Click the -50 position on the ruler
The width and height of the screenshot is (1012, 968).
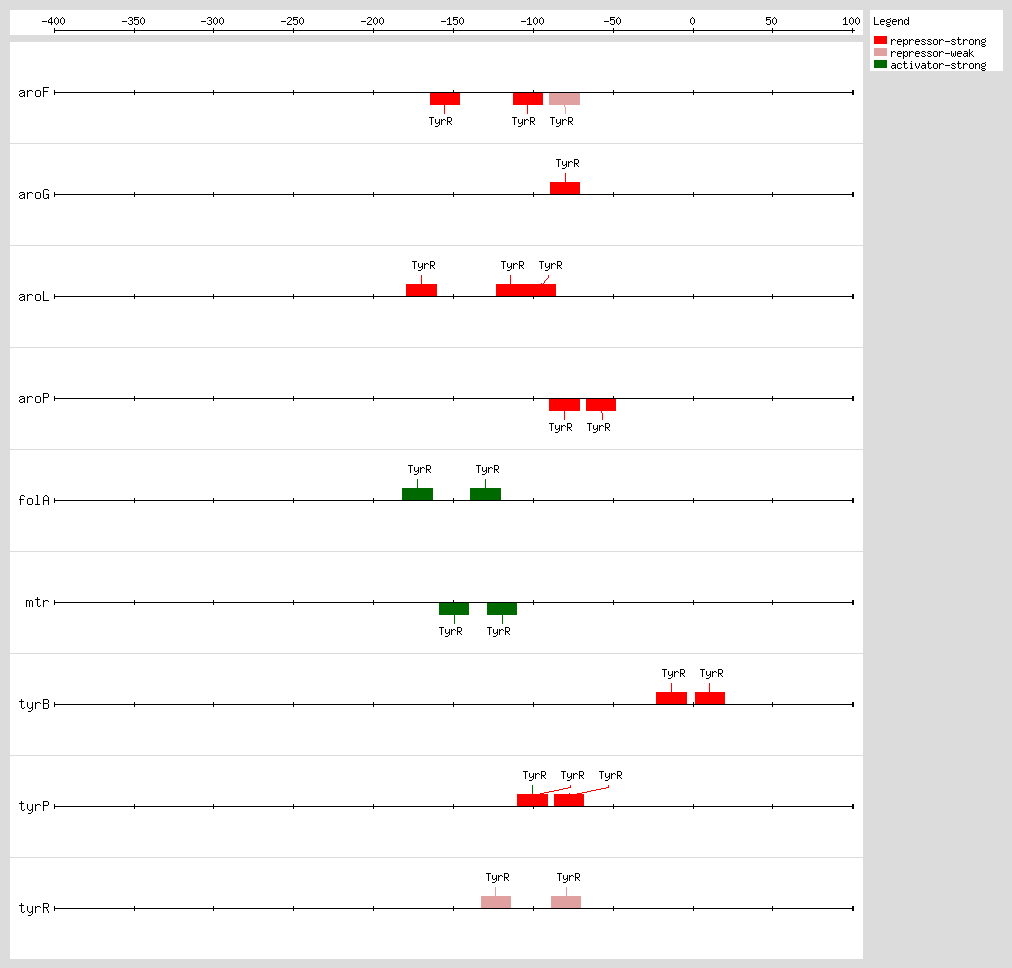(612, 21)
